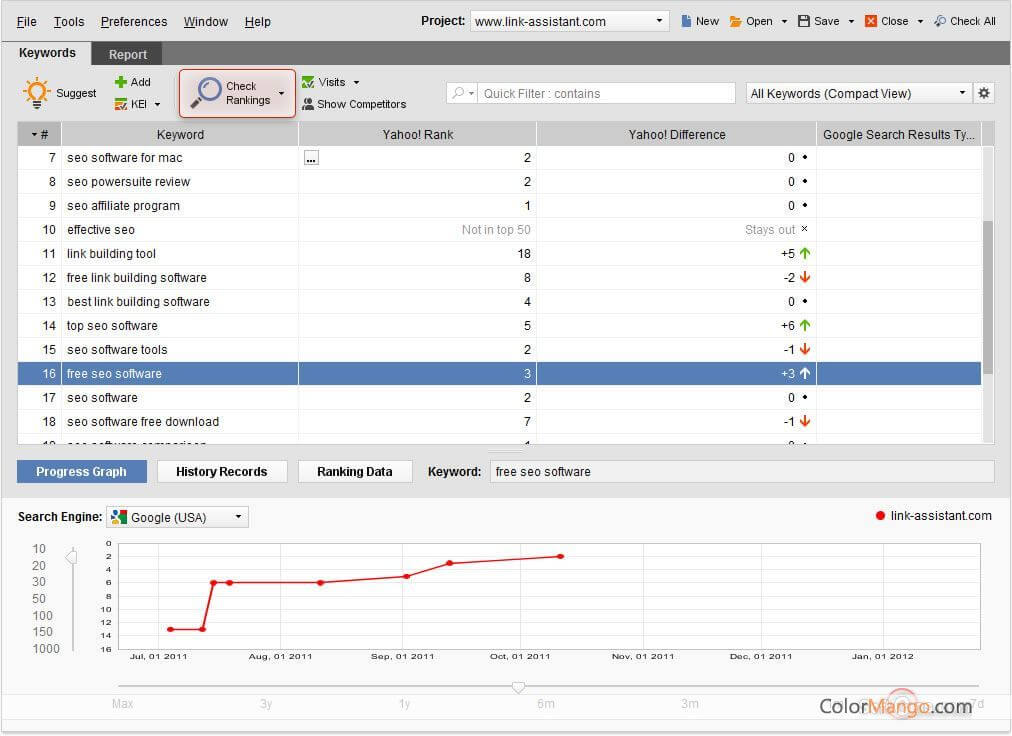Open the Tools menu
The image size is (1012, 736).
[x=69, y=21]
